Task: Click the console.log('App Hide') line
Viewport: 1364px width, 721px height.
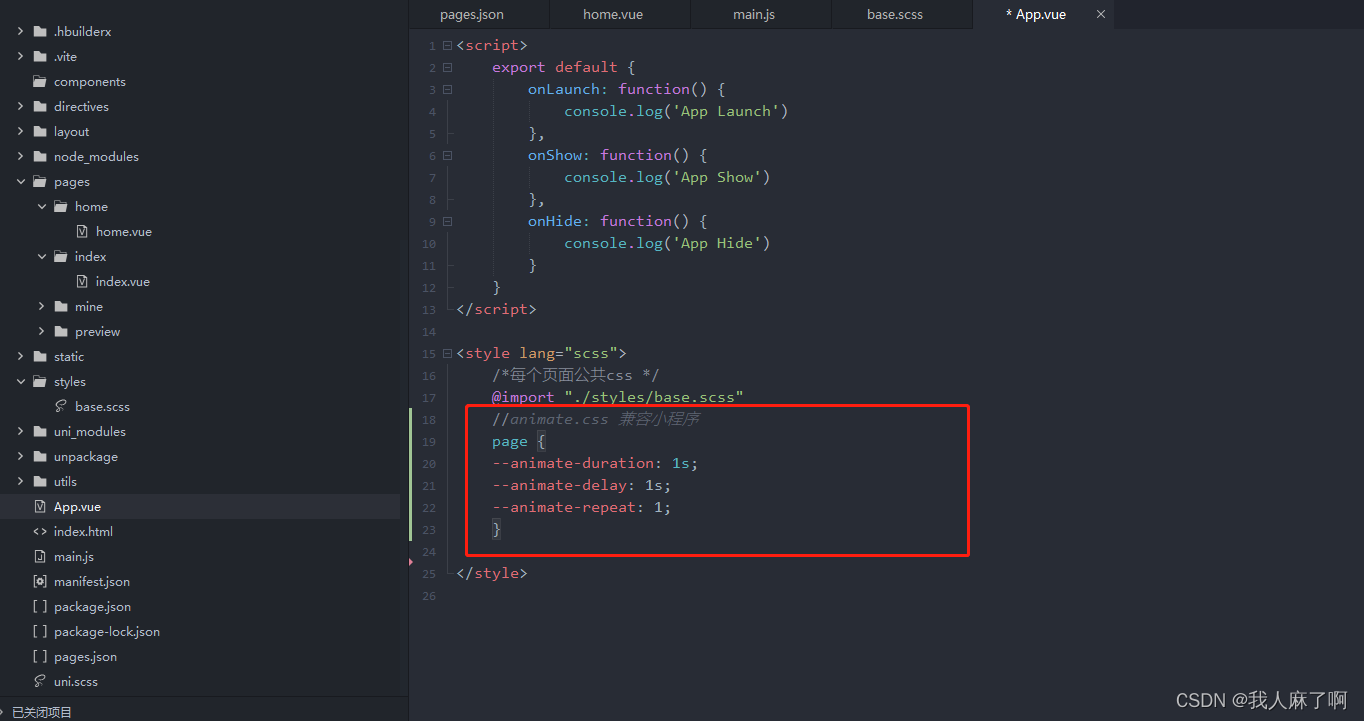Action: (x=667, y=244)
